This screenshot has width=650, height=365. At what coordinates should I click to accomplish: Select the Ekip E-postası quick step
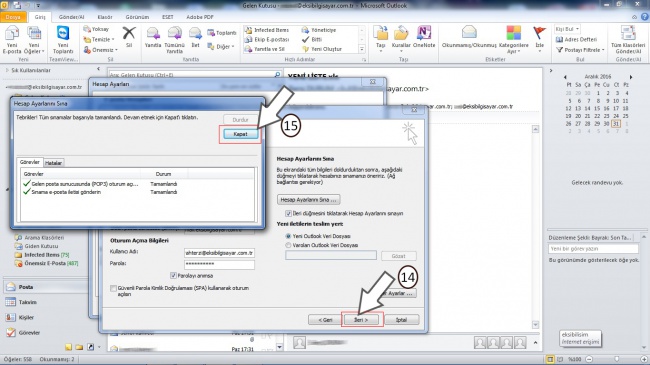(x=267, y=39)
